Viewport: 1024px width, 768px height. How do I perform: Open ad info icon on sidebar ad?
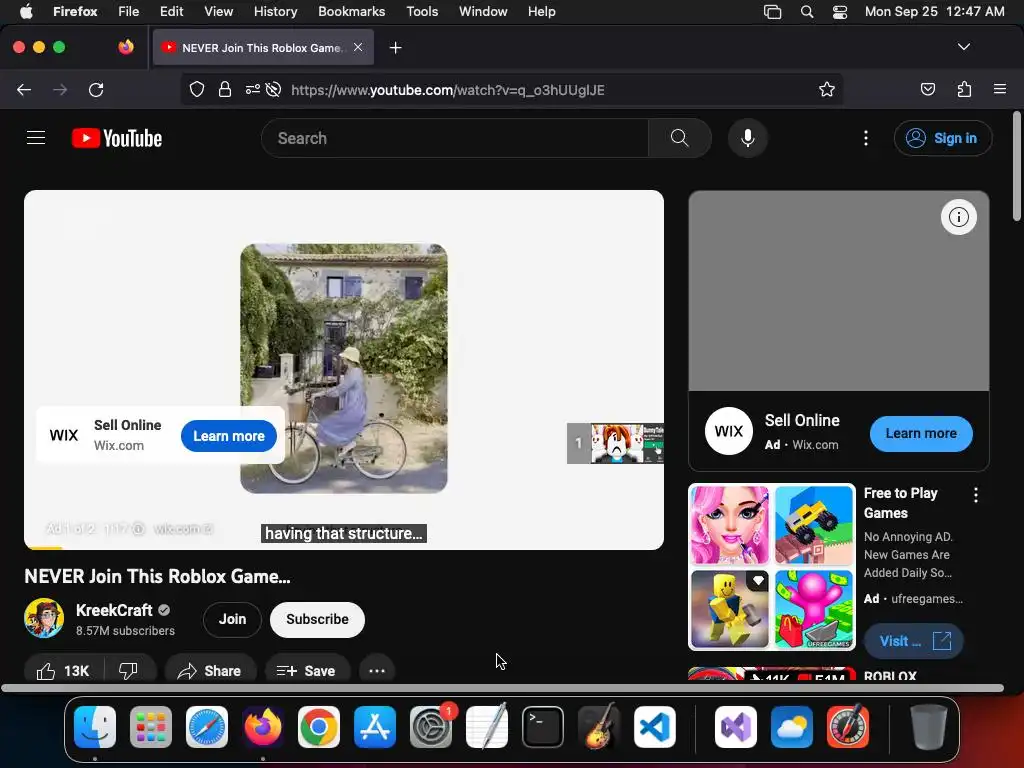[x=959, y=217]
